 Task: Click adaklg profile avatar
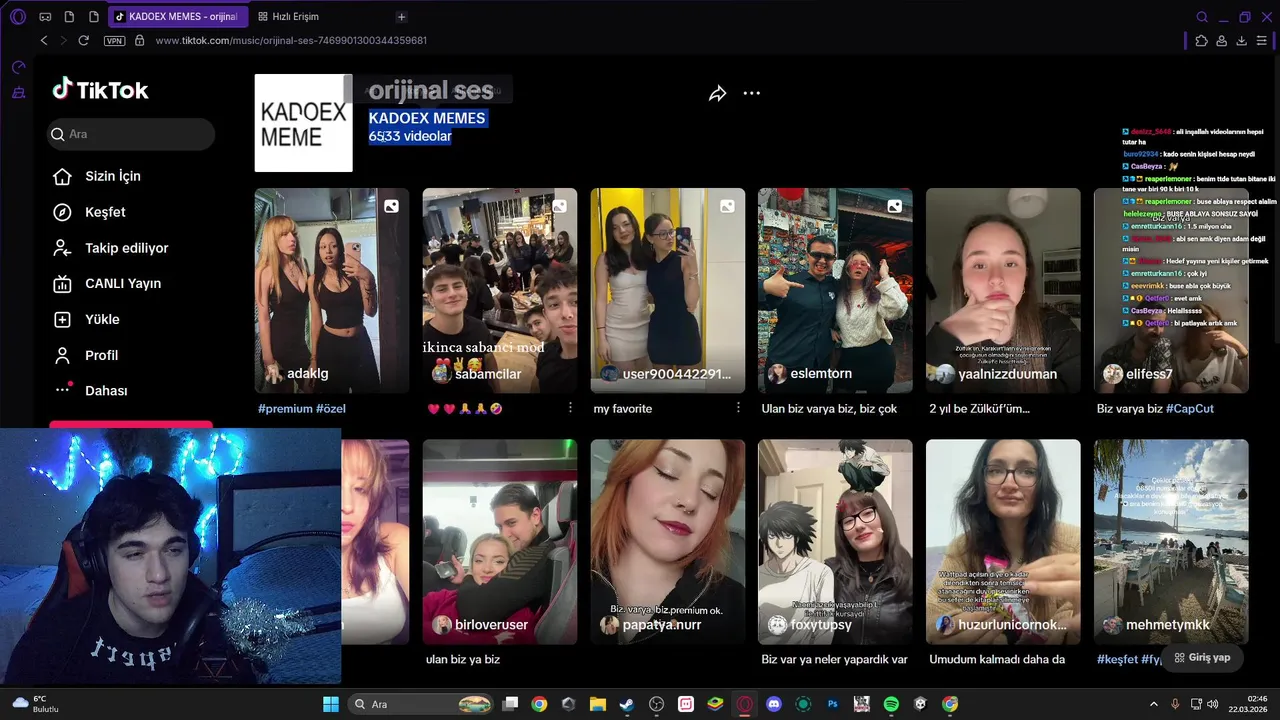[x=273, y=374]
